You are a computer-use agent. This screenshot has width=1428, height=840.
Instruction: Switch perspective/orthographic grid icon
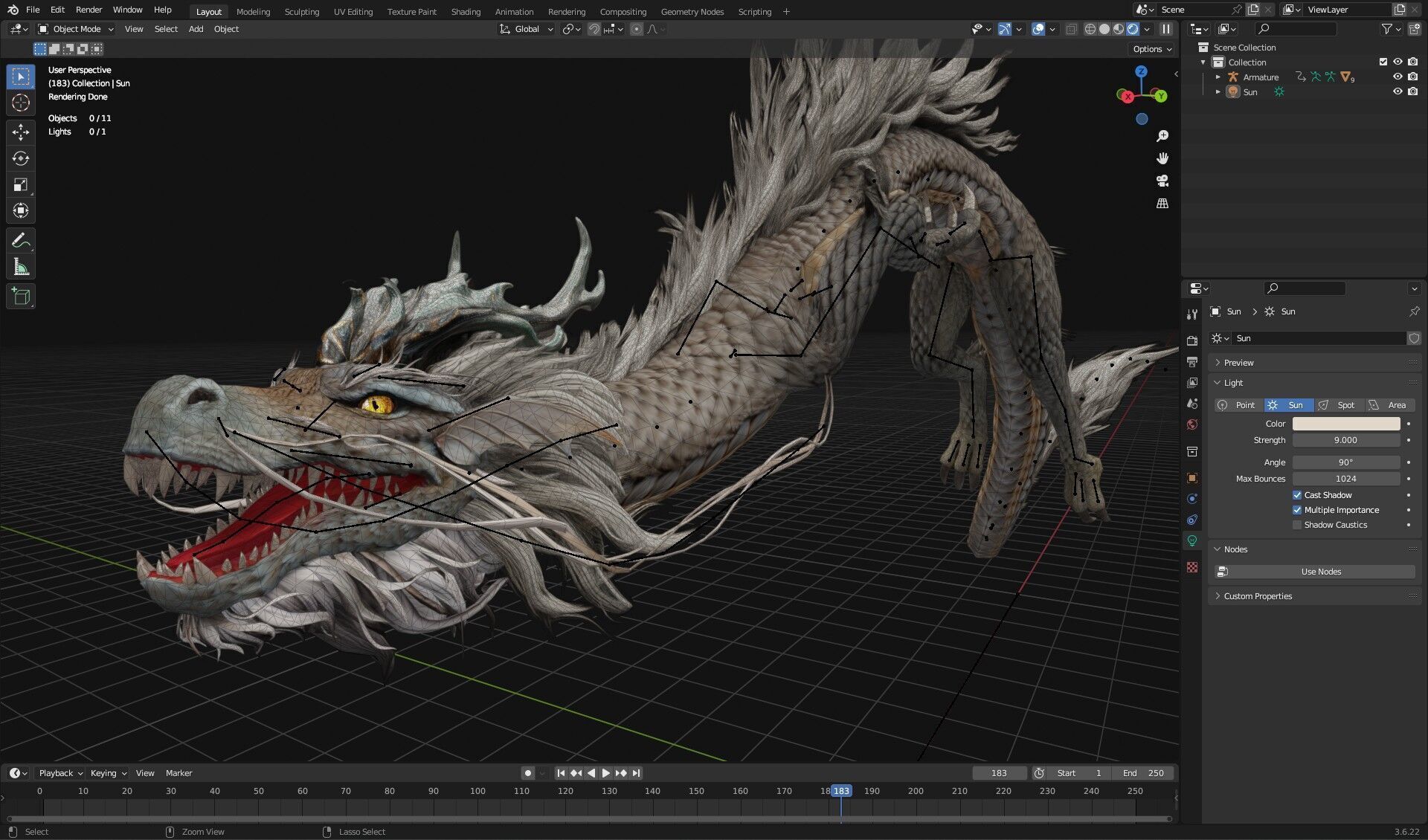click(1162, 203)
